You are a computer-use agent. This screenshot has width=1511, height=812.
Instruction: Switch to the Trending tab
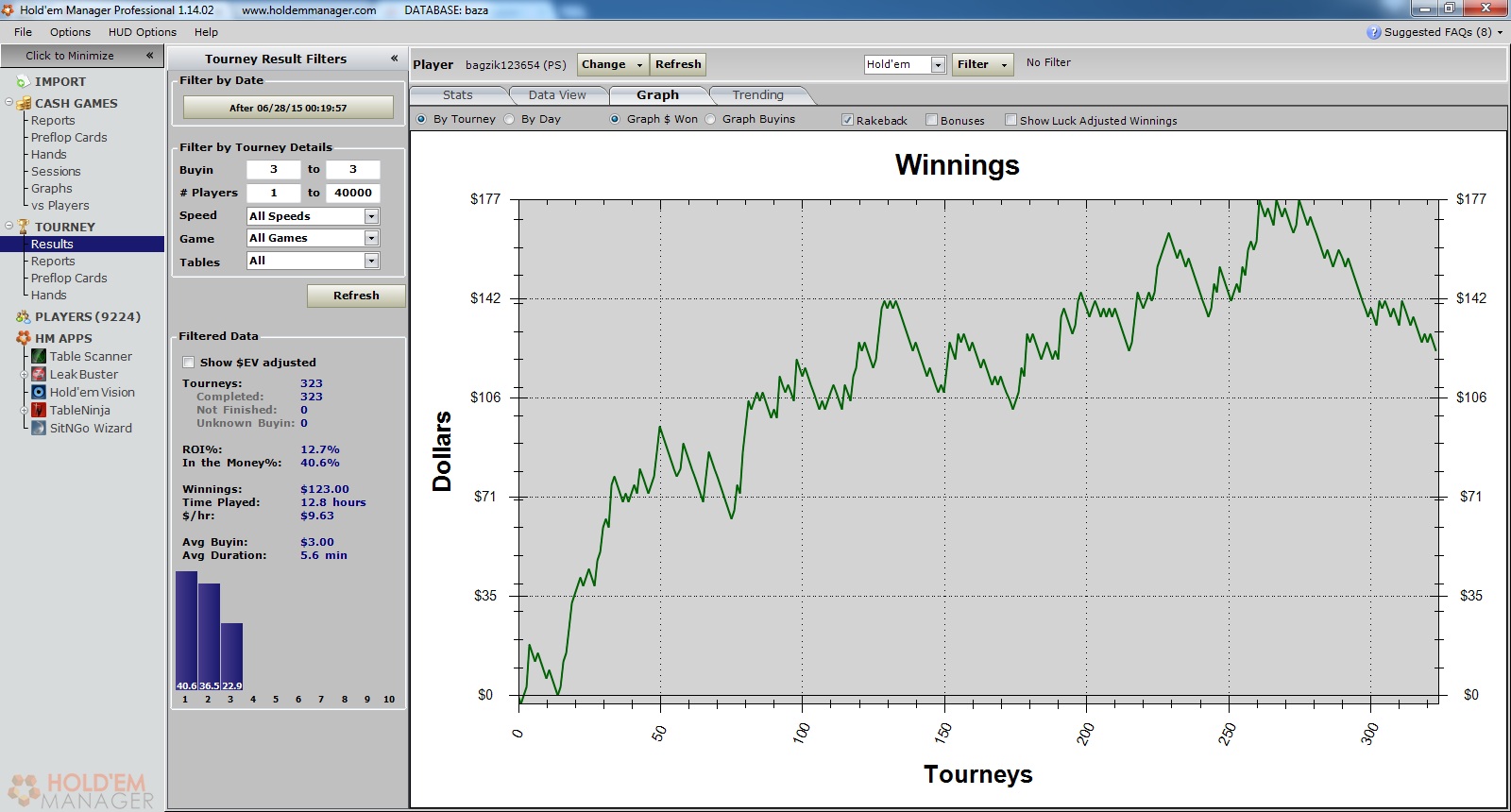coord(757,95)
